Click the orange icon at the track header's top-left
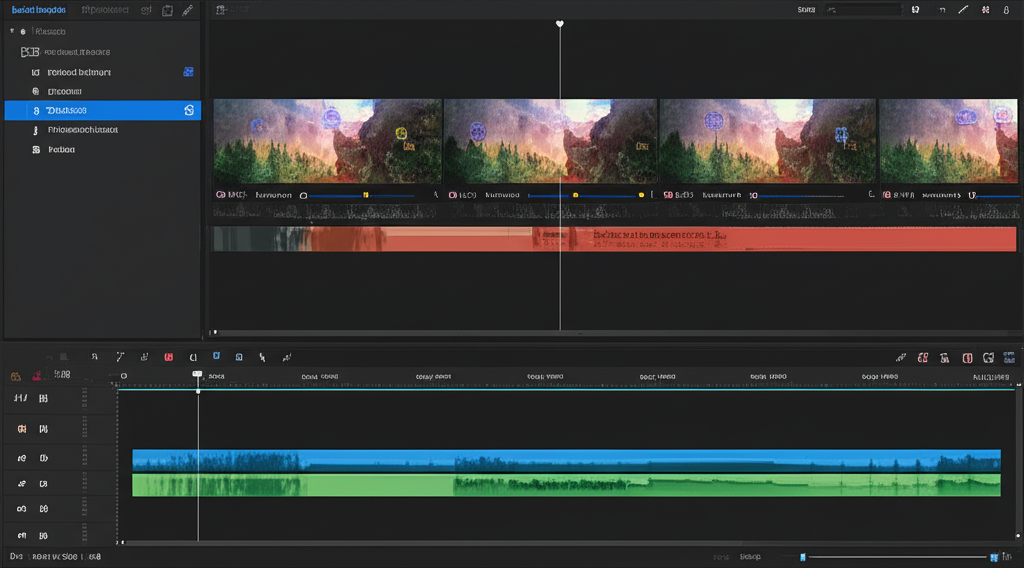Image resolution: width=1024 pixels, height=568 pixels. [x=16, y=377]
